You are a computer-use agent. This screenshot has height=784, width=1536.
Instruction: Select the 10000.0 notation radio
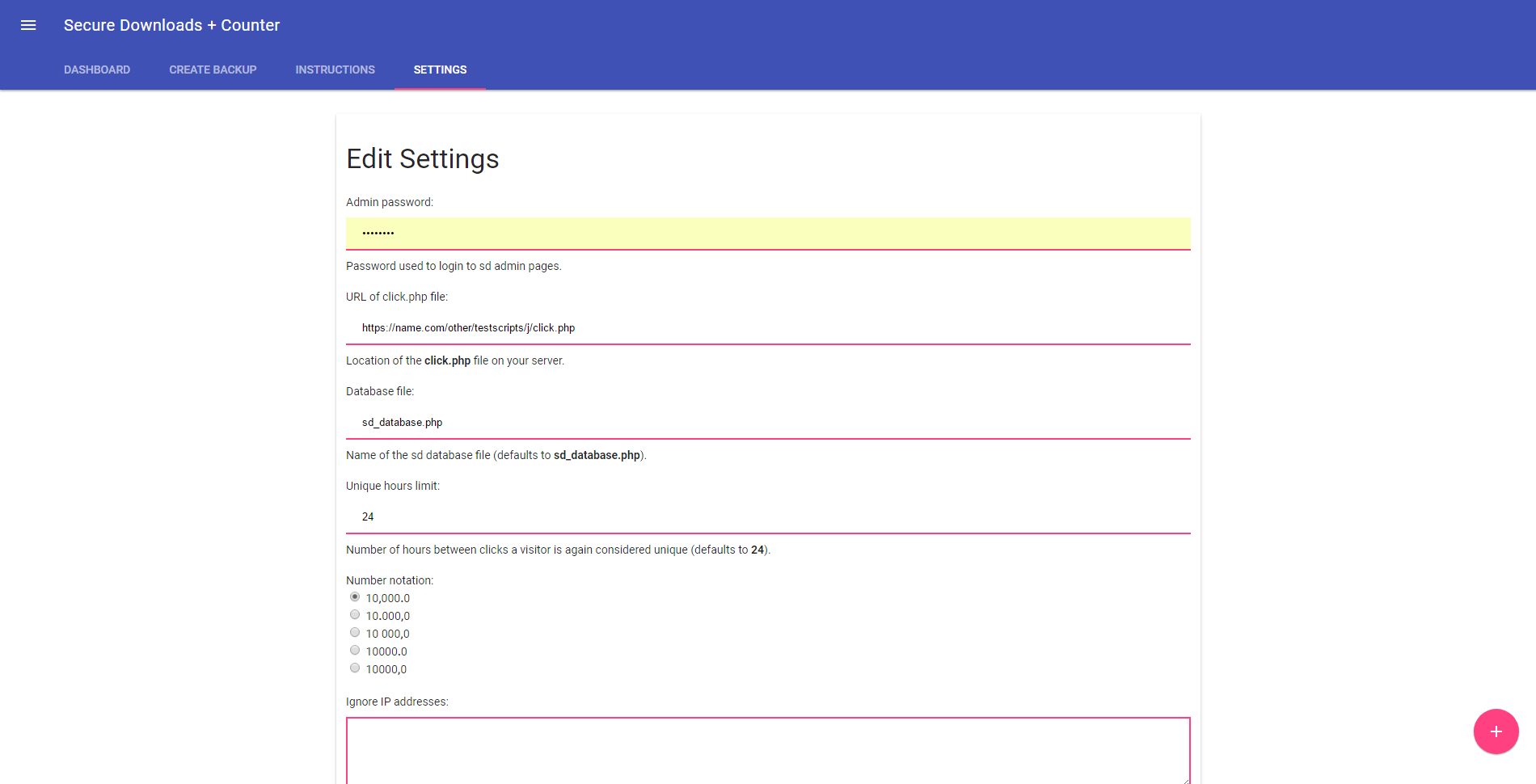click(355, 651)
